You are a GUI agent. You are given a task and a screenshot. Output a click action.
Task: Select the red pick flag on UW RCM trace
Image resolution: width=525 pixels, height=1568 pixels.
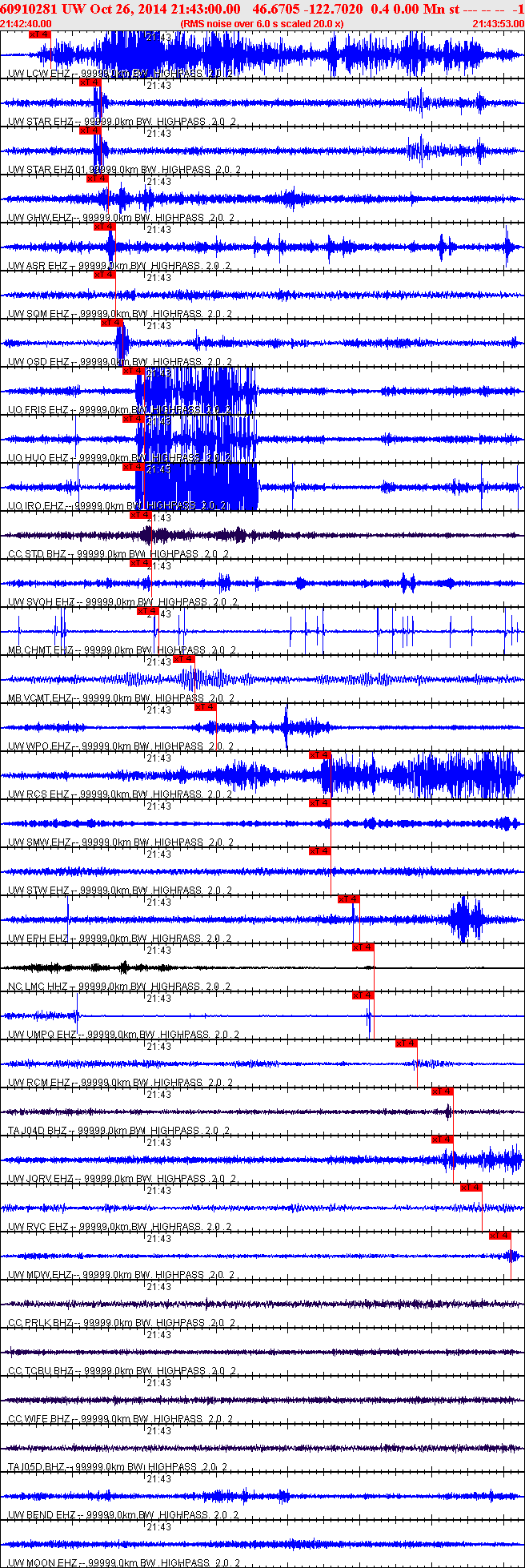[407, 1043]
